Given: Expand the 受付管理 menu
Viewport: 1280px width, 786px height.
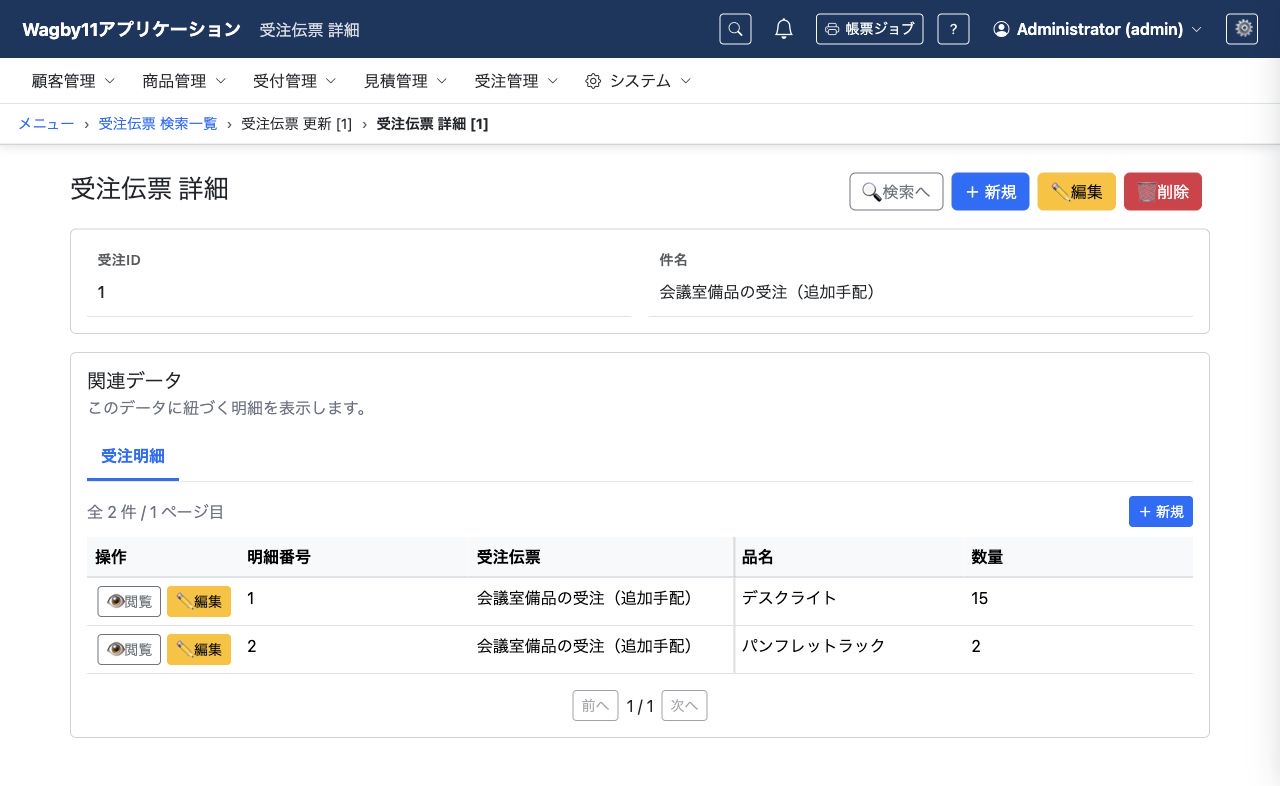Looking at the screenshot, I should pos(295,81).
